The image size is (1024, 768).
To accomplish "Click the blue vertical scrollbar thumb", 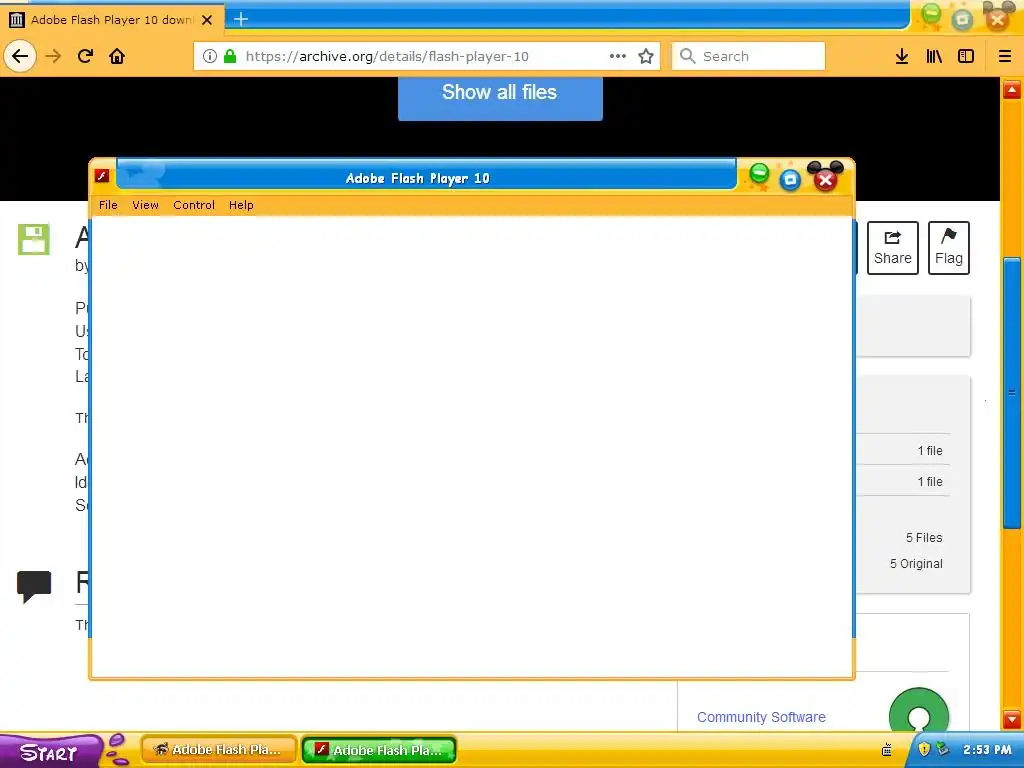I will pos(1012,393).
